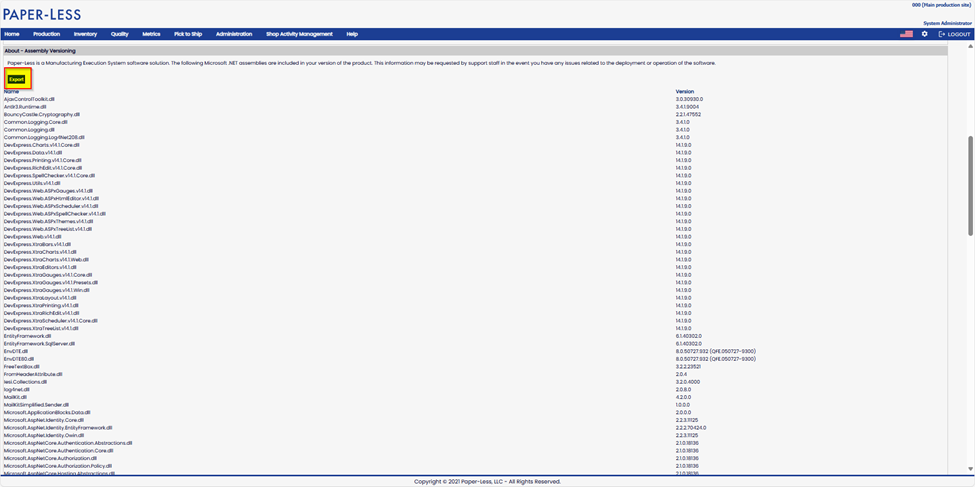Select DevExpress.XtraScheduler.v14.1.Core.dll
Viewport: 975px width, 487px height.
click(50, 320)
